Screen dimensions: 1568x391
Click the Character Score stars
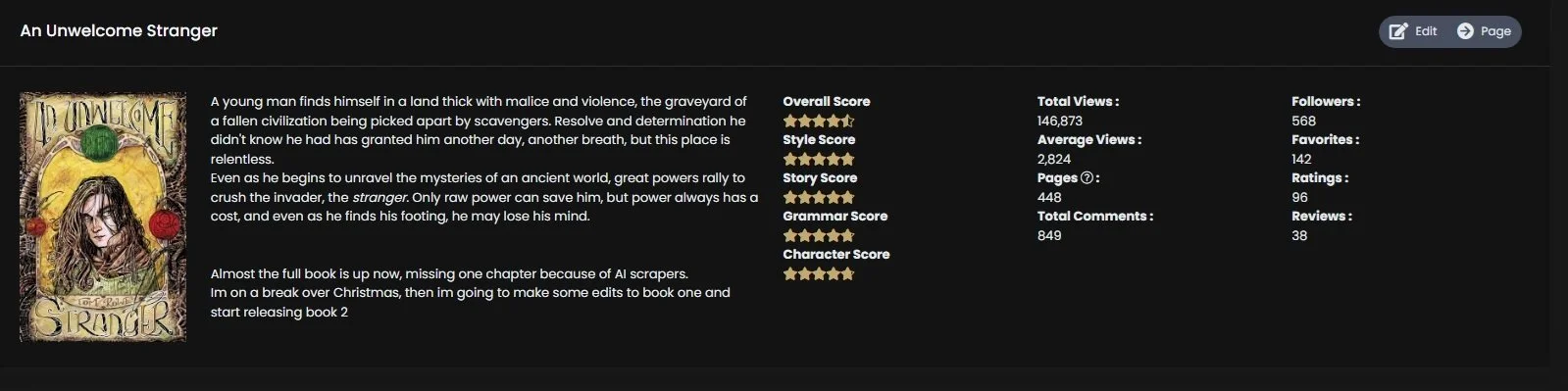click(x=819, y=274)
